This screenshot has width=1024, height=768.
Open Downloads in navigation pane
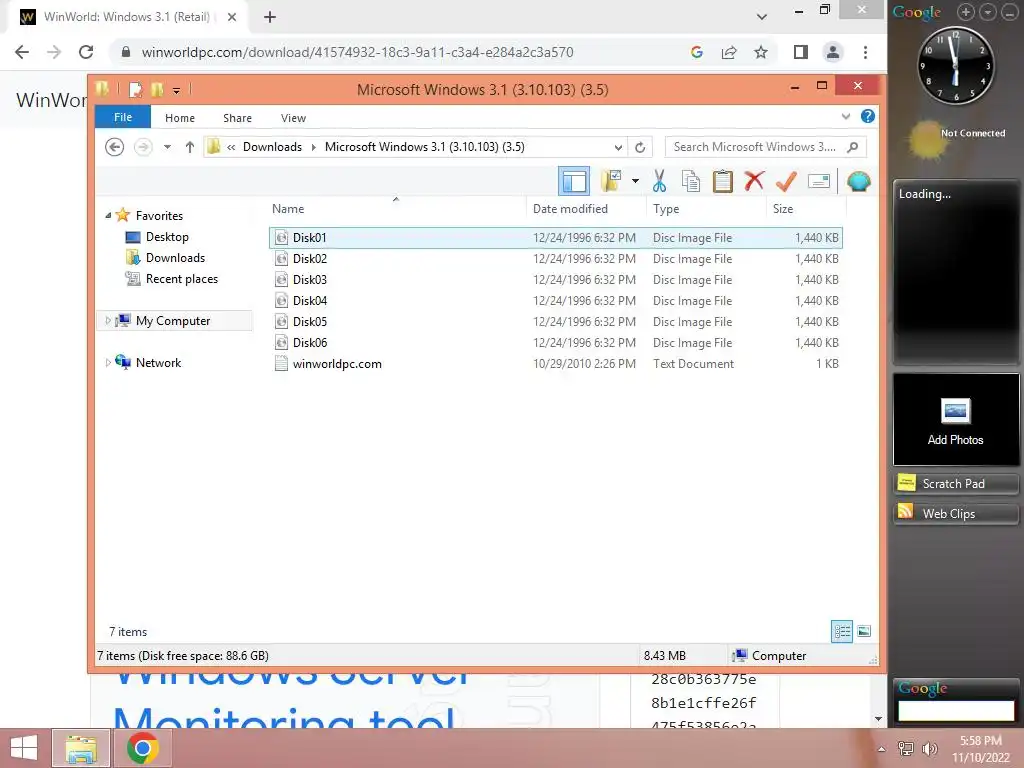coord(175,257)
